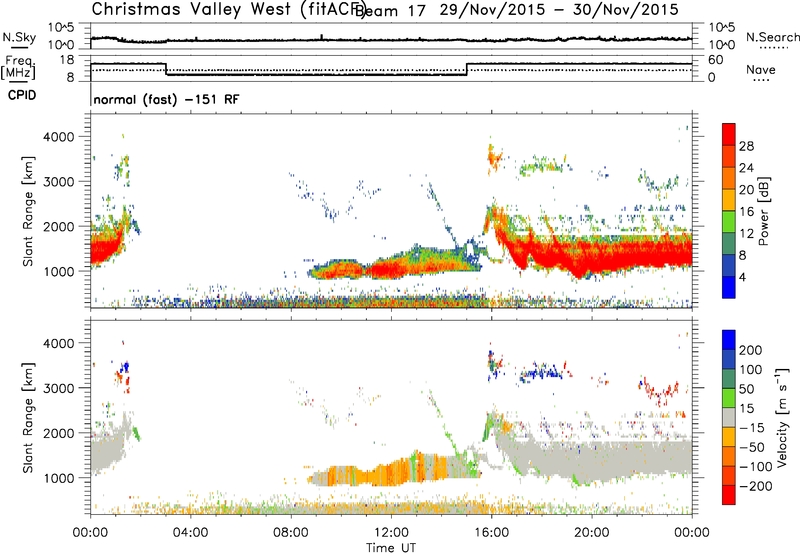Screen dimensions: 800x554
Task: Click 'Slant Range [km]' label of power panel
Action: click(x=29, y=211)
